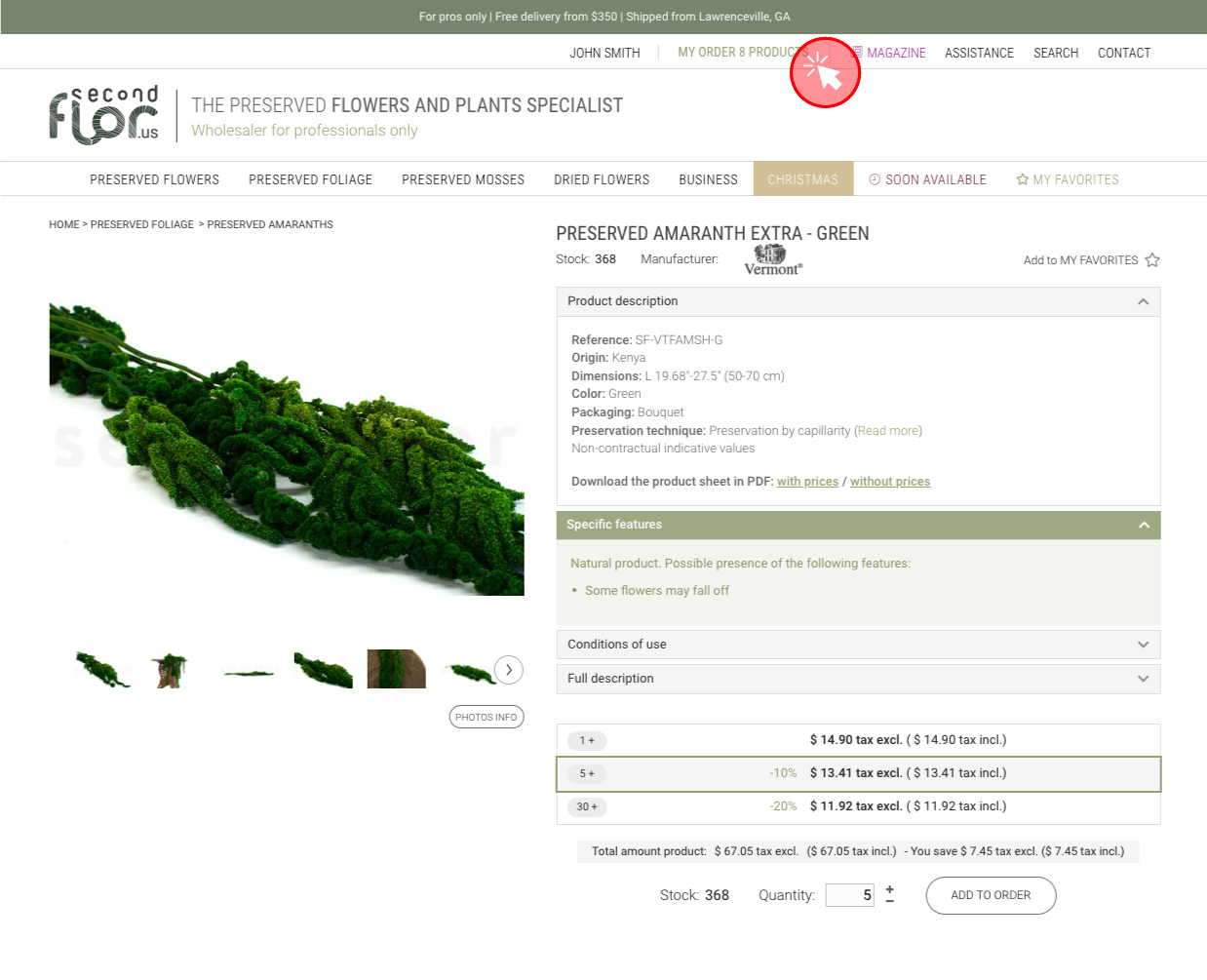The height and width of the screenshot is (980, 1207).
Task: Download PDF sheet without prices
Action: point(889,482)
